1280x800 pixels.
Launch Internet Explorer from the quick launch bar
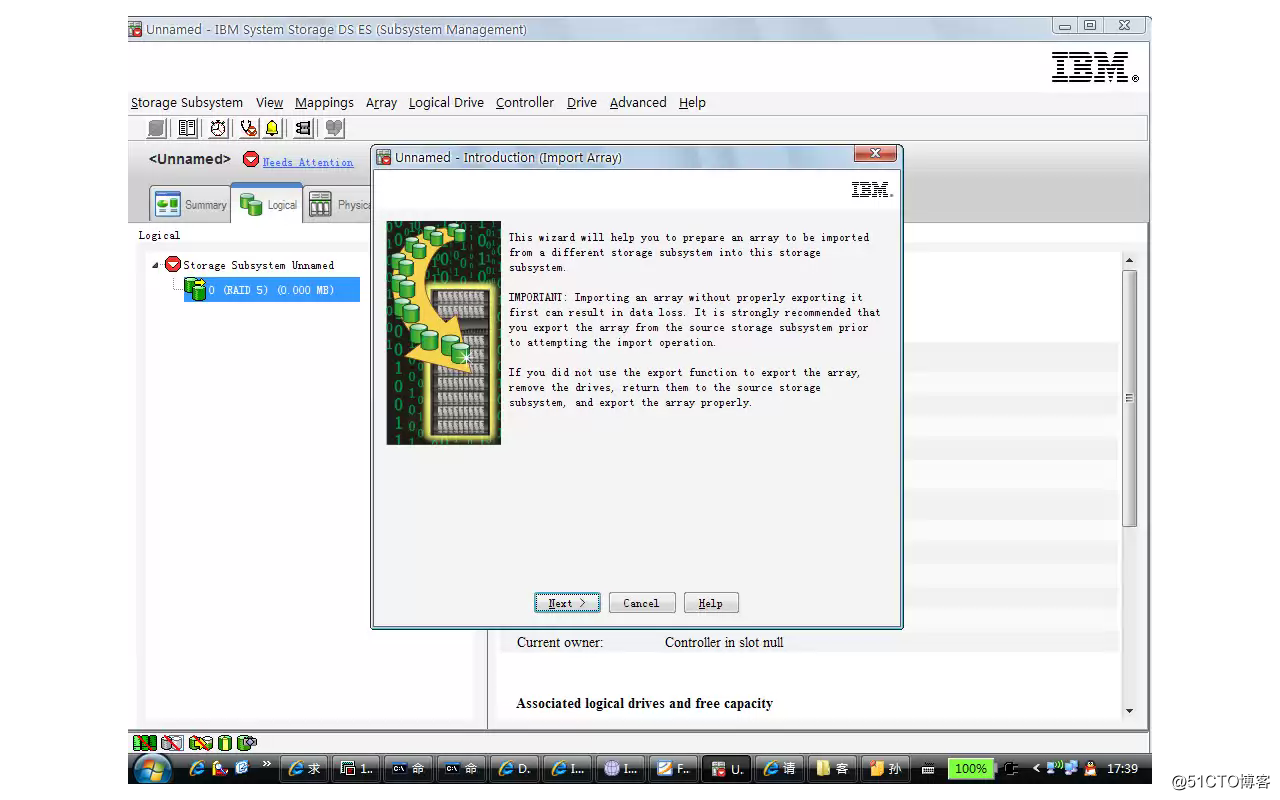(x=197, y=769)
